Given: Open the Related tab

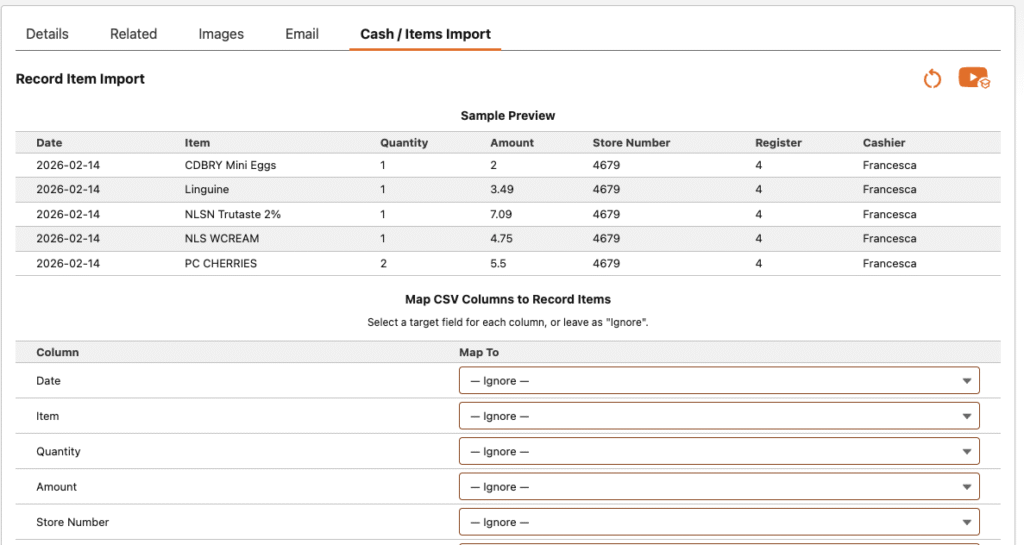Looking at the screenshot, I should pyautogui.click(x=133, y=34).
